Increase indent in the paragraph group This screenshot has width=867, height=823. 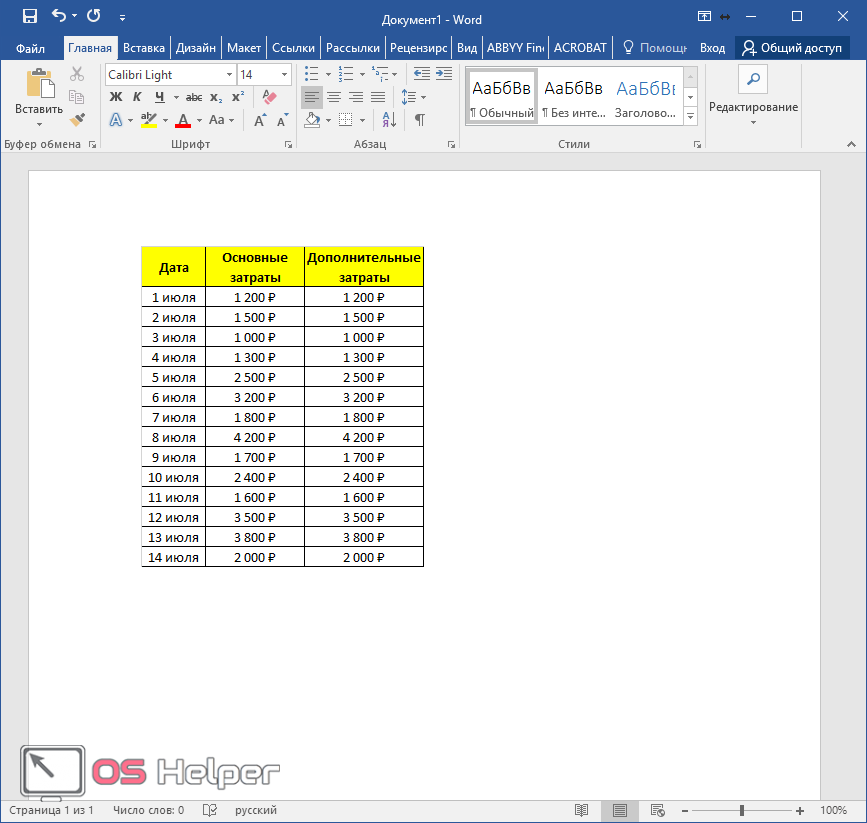click(x=444, y=74)
